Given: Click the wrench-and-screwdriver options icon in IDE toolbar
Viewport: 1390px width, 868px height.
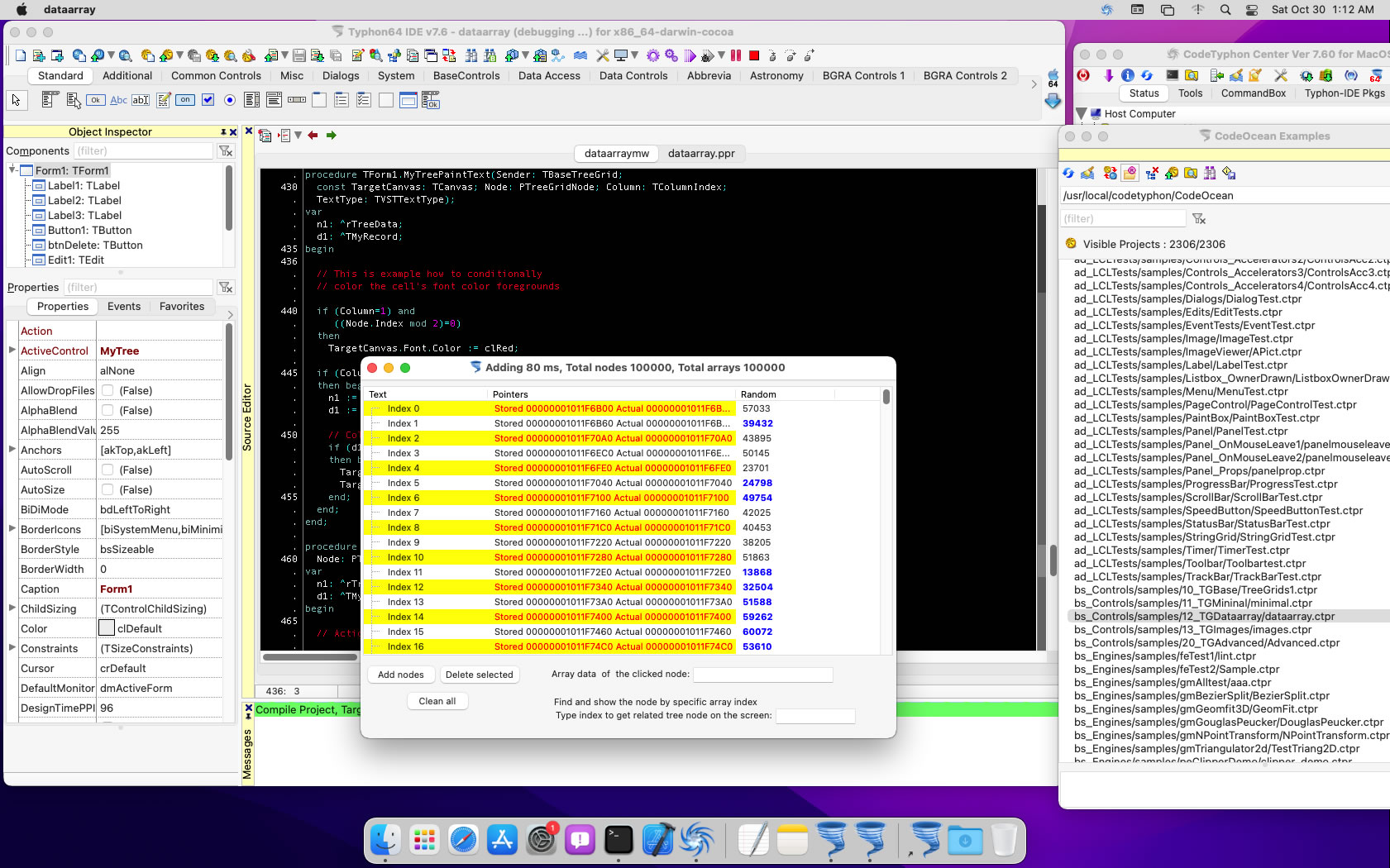Looking at the screenshot, I should [603, 55].
